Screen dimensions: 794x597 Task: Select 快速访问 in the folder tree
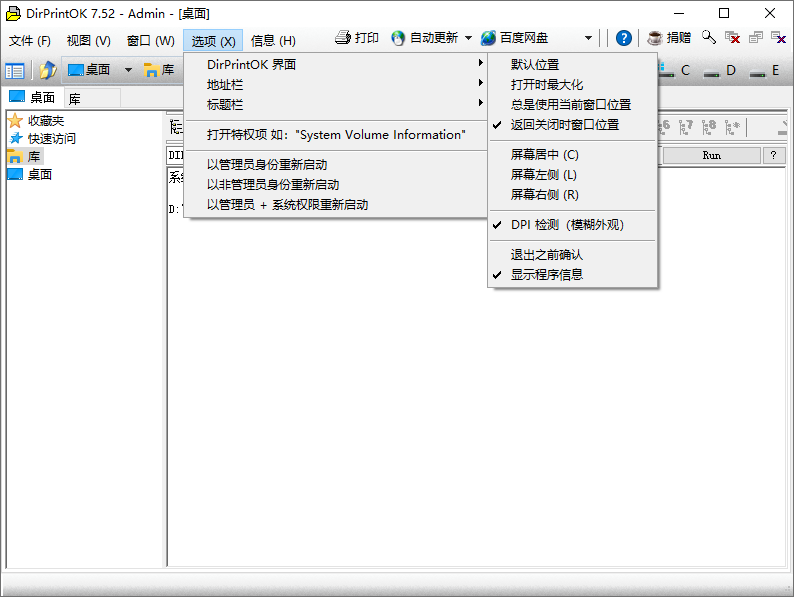(42, 138)
